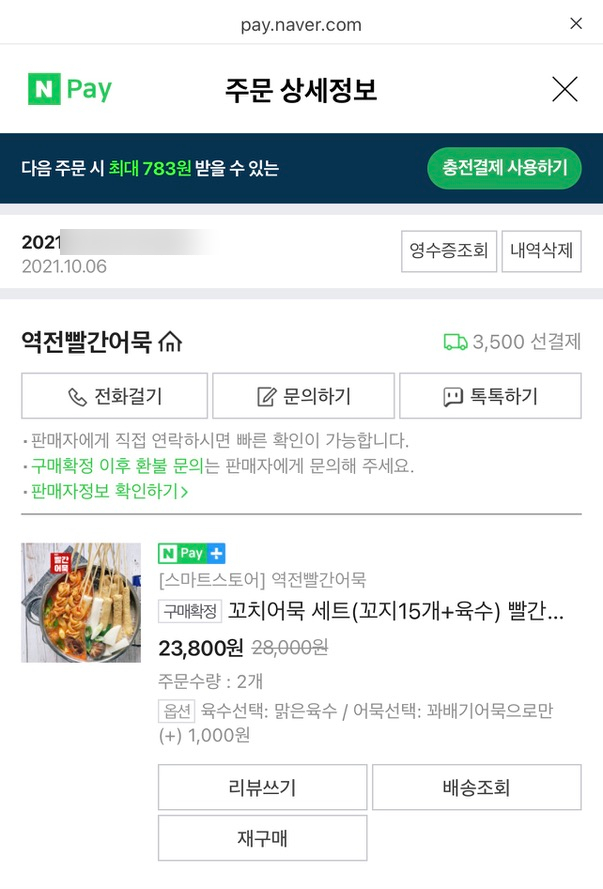Open the fish cake product thumbnail
The image size is (603, 889).
click(x=81, y=603)
